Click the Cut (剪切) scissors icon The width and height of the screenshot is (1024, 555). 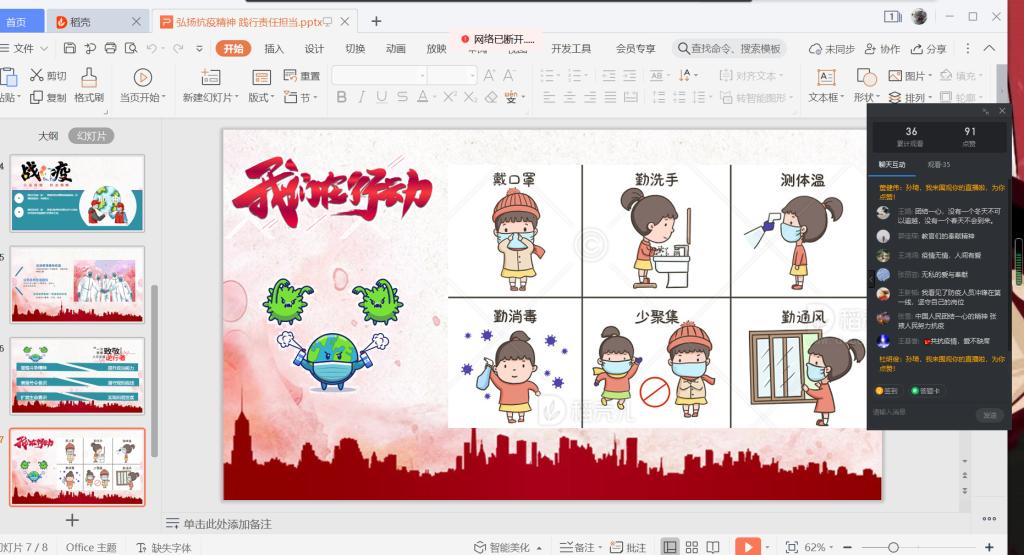(x=36, y=75)
